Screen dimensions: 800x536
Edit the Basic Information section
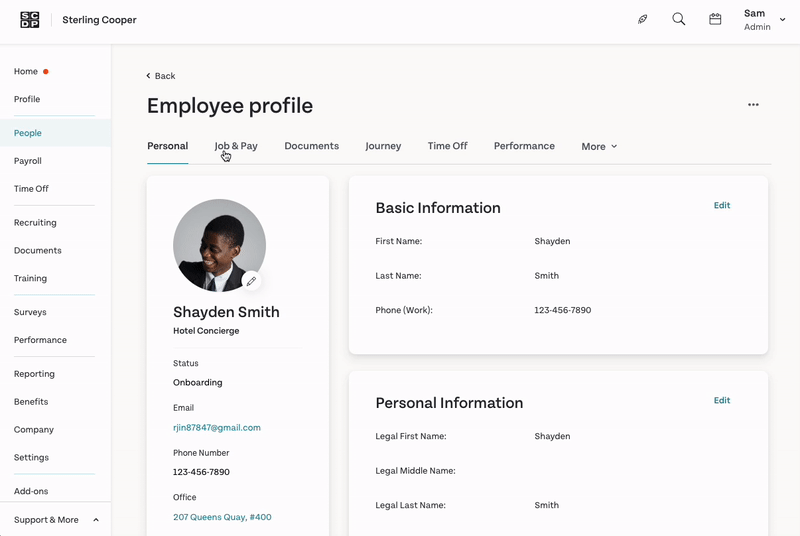(x=722, y=206)
